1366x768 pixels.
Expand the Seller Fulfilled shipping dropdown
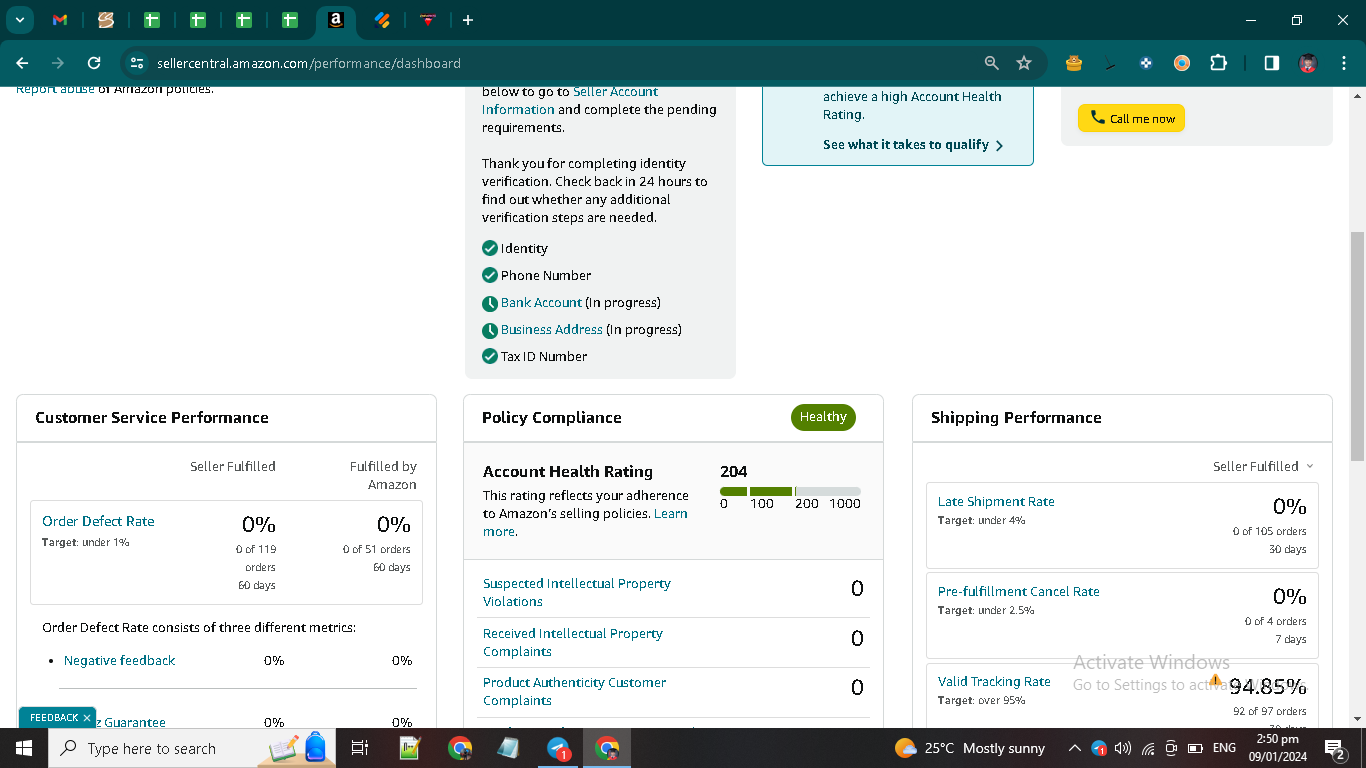[1264, 466]
